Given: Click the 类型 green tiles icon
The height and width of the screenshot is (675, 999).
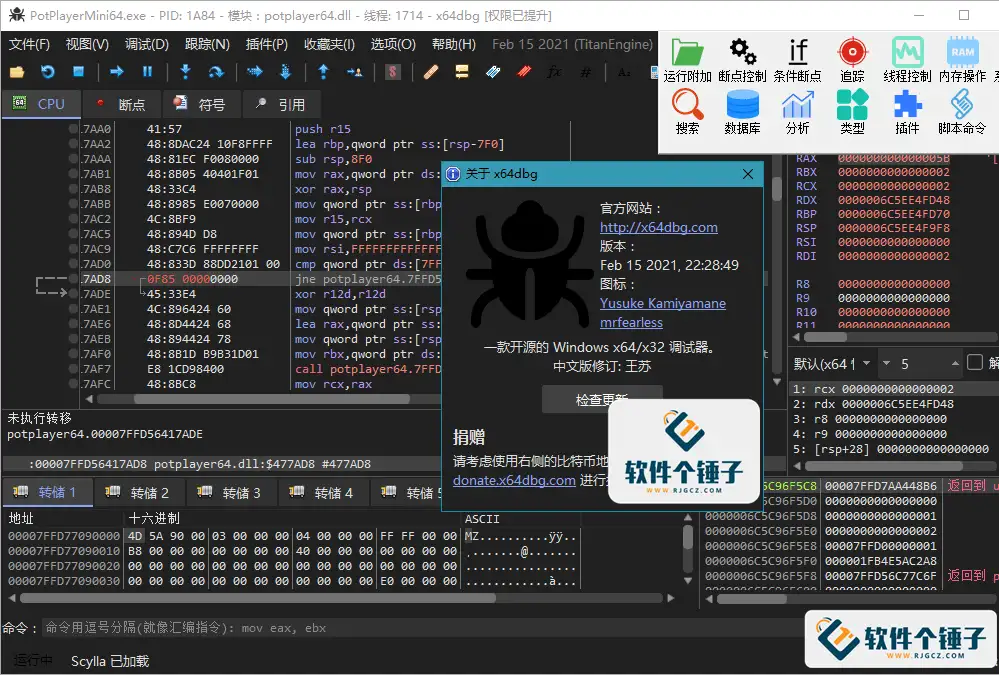Looking at the screenshot, I should 852,105.
